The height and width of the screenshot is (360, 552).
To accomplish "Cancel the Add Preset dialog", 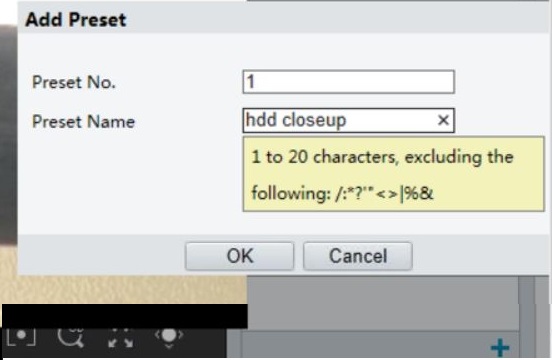I will coord(358,256).
